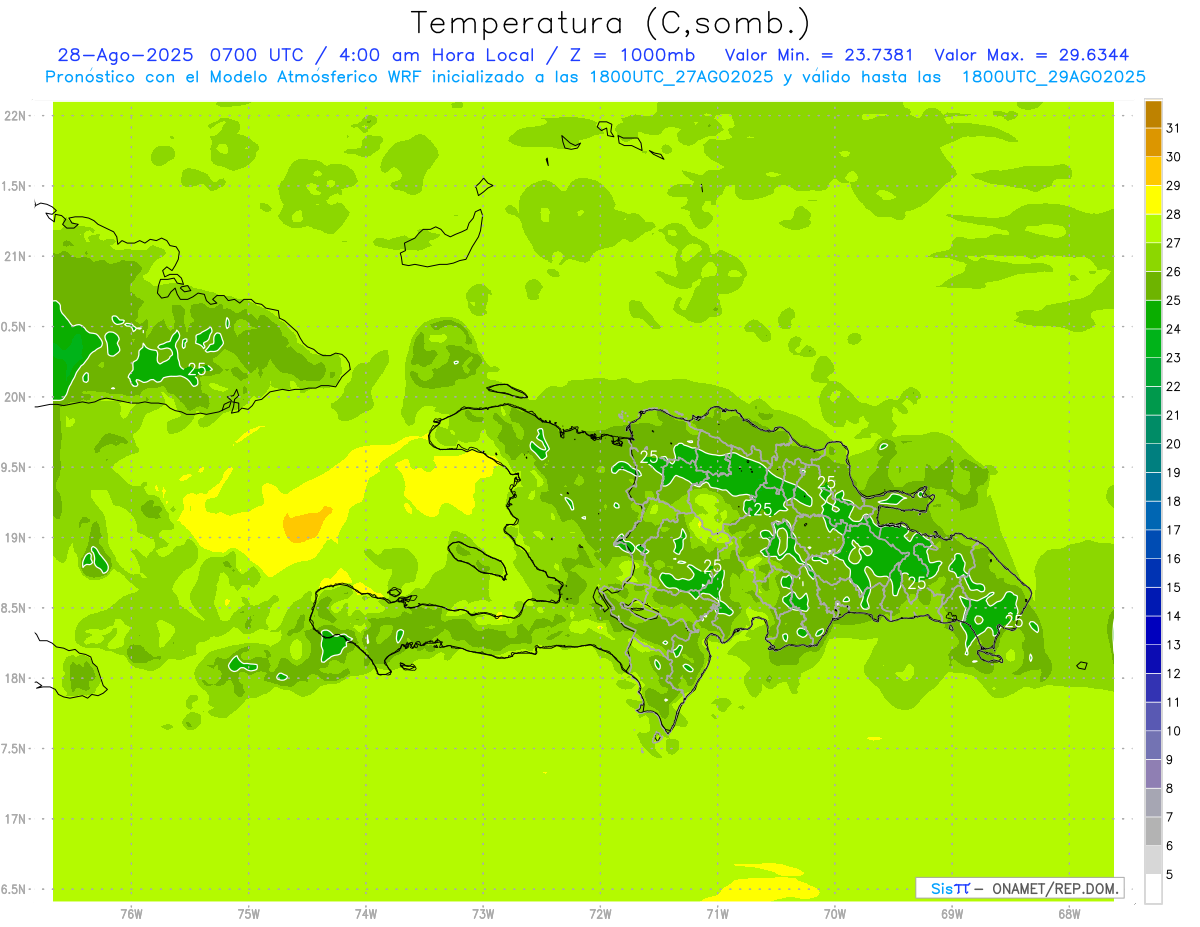Click the purple swatch between legend values 8 and 9
The image size is (1200, 927).
click(x=1153, y=774)
